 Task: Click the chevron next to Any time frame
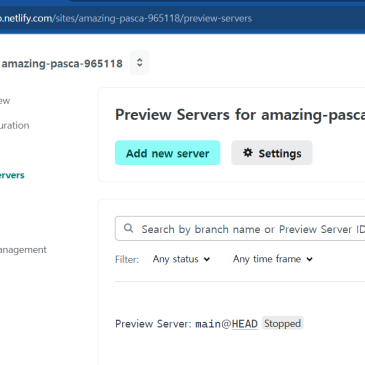point(310,259)
